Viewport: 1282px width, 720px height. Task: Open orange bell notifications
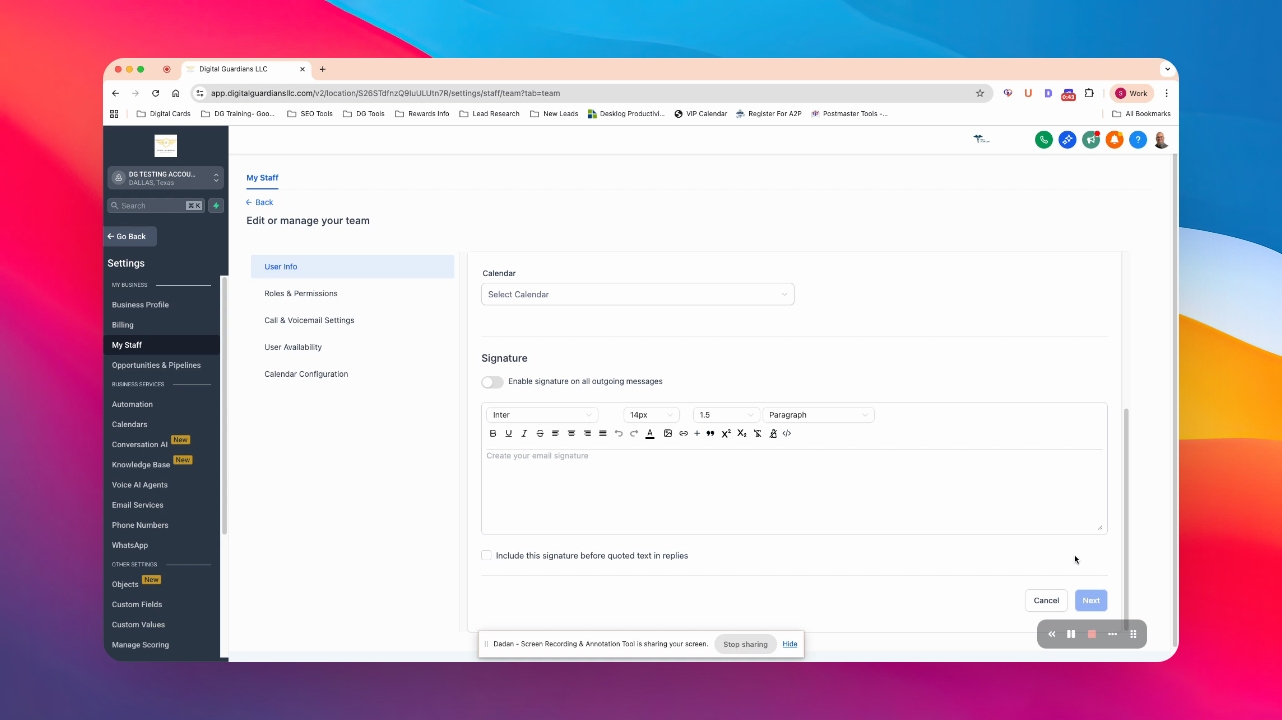(1114, 140)
